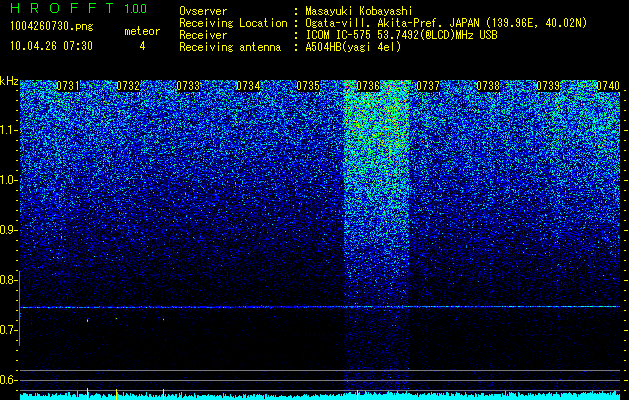Click the cyan signal level strip at bottom
Viewport: 629px width, 400px height.
(320, 396)
